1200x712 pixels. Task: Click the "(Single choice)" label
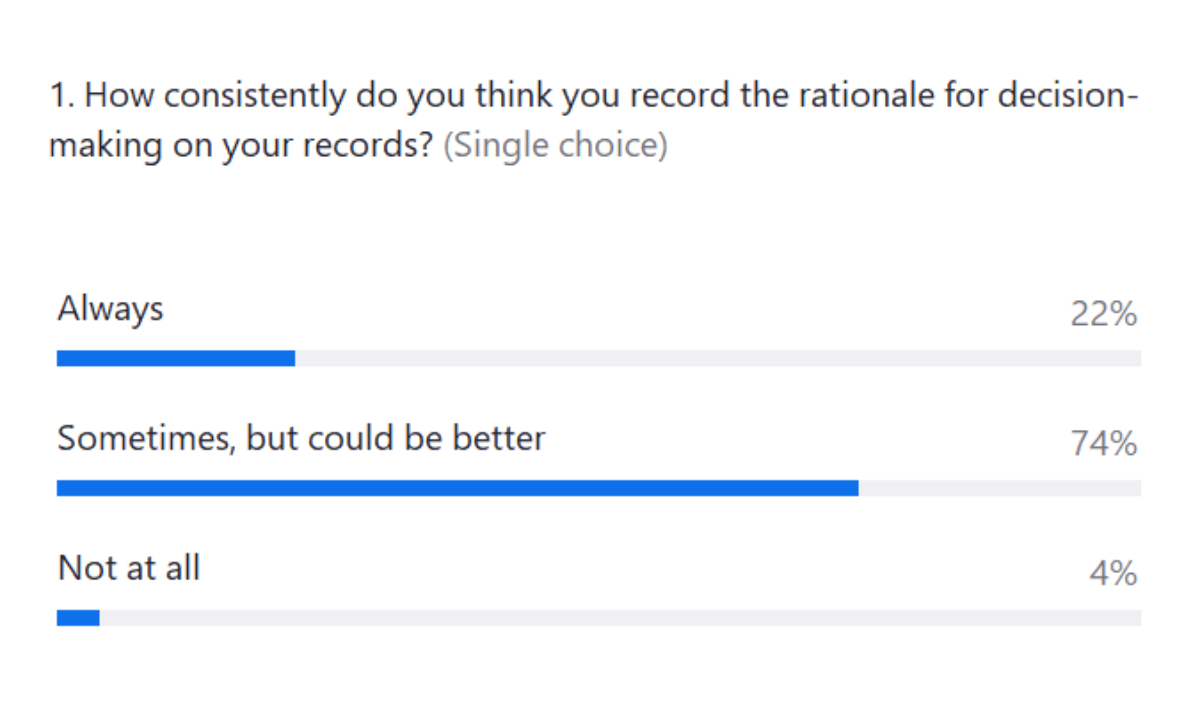click(555, 146)
